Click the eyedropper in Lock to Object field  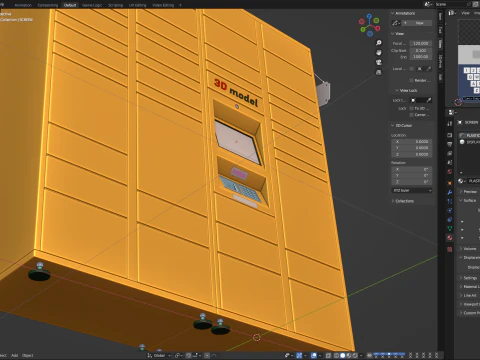(x=429, y=100)
